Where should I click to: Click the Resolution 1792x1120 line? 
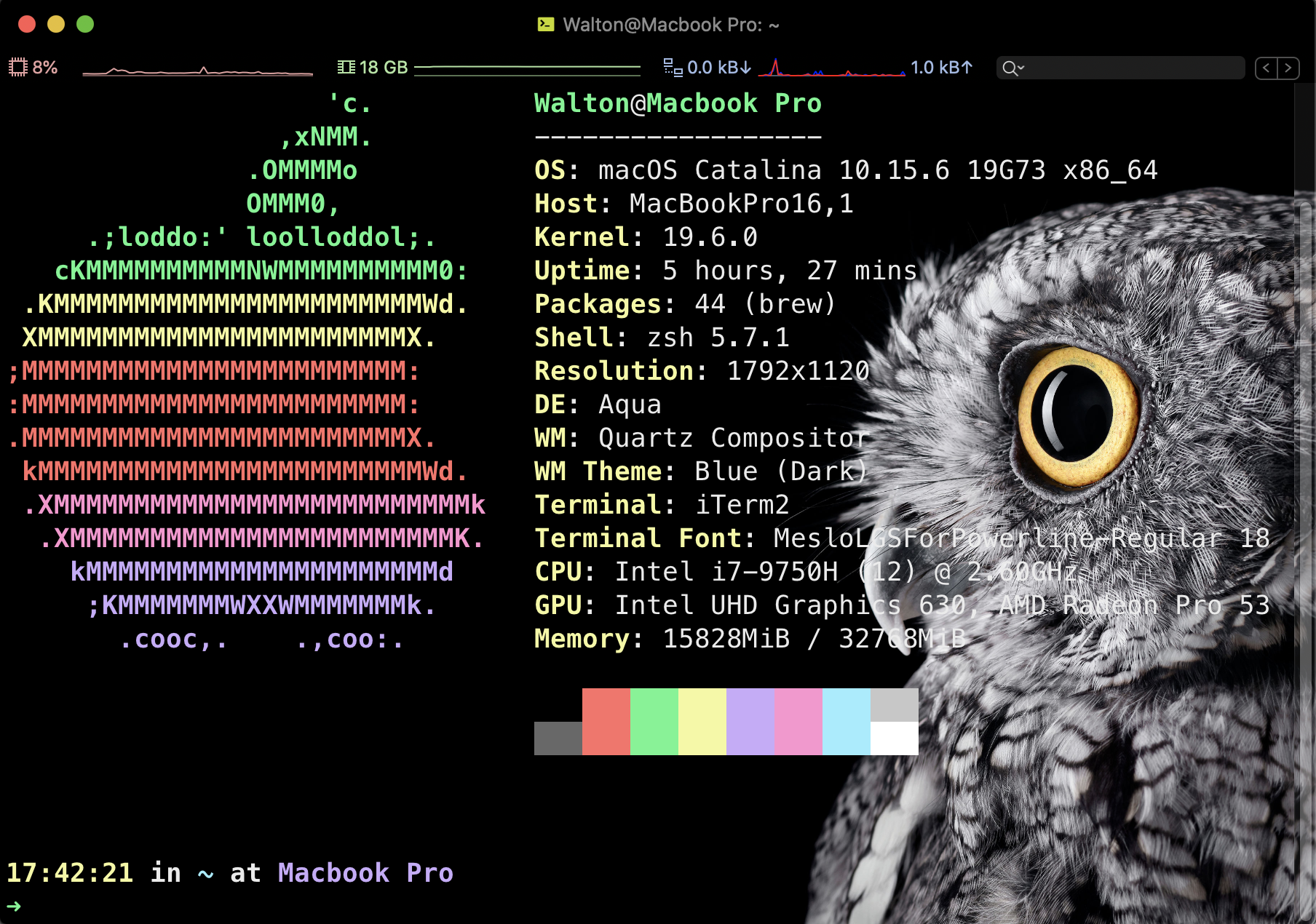702,371
